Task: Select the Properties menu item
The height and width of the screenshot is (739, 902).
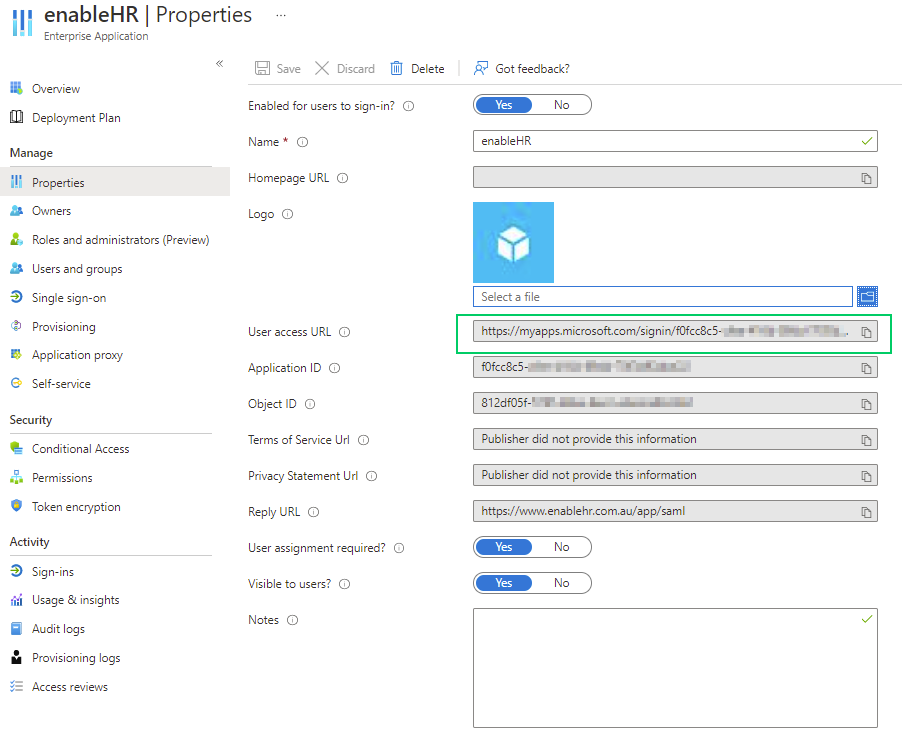Action: point(115,182)
